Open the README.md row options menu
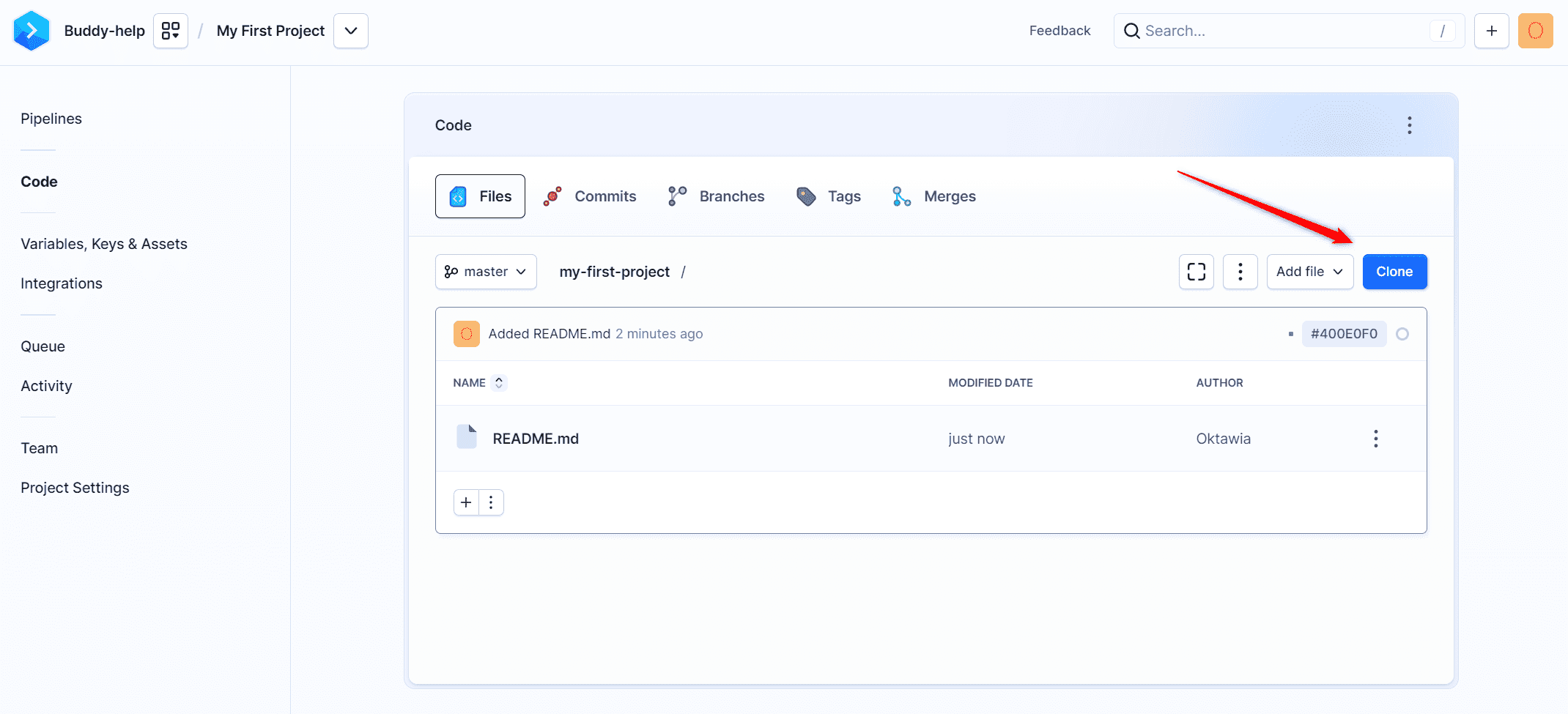1568x714 pixels. [x=1376, y=439]
